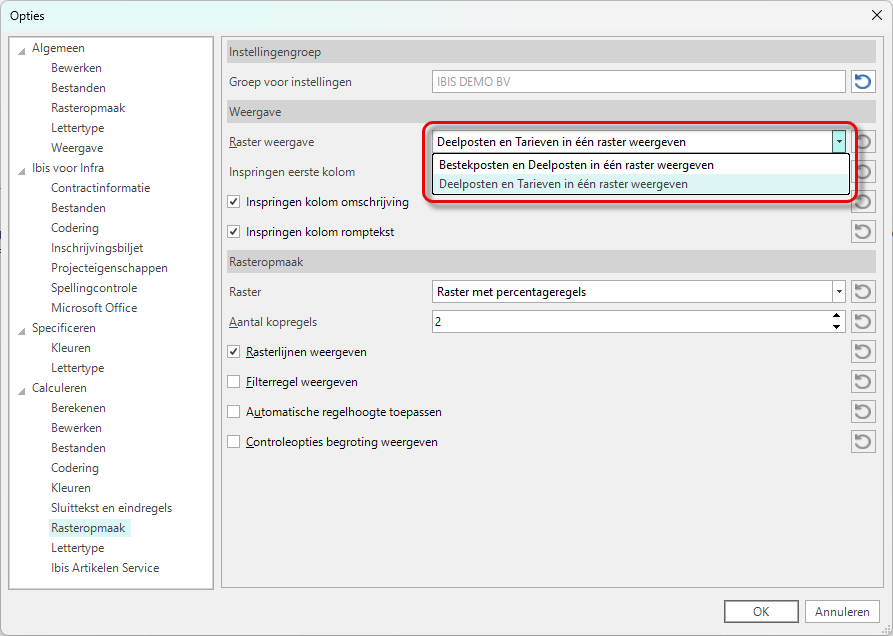Uncheck Inspringen kolom omschrijving
The width and height of the screenshot is (893, 636).
click(234, 202)
